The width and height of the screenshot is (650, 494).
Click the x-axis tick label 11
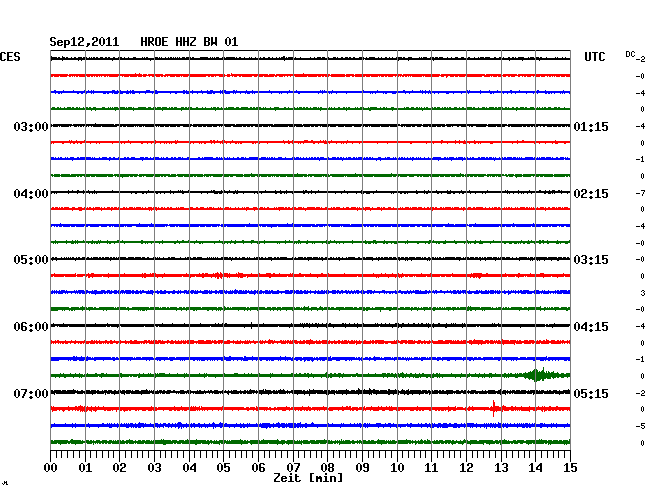(x=431, y=467)
